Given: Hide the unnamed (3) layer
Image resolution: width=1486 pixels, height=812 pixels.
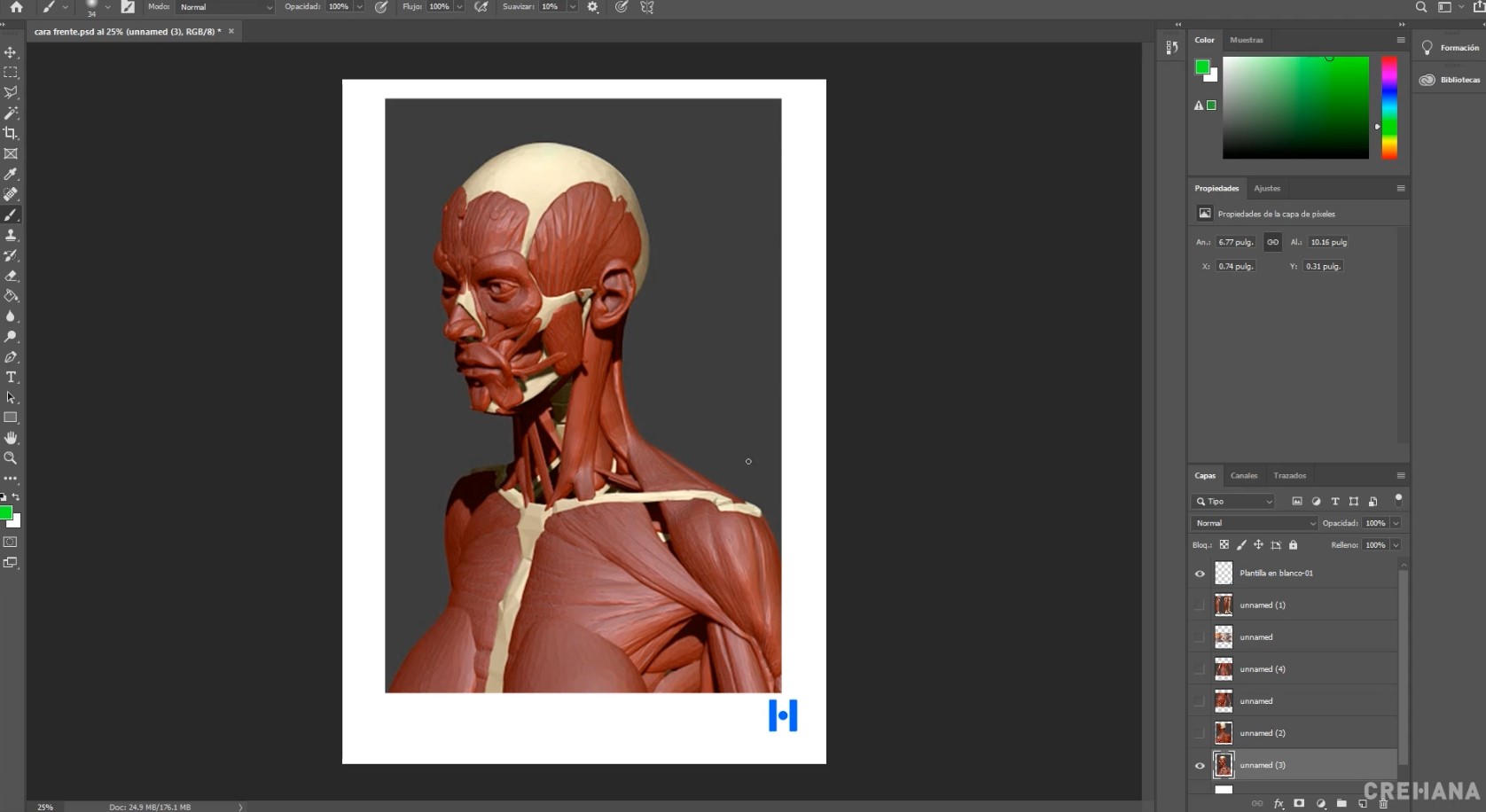Looking at the screenshot, I should point(1200,765).
